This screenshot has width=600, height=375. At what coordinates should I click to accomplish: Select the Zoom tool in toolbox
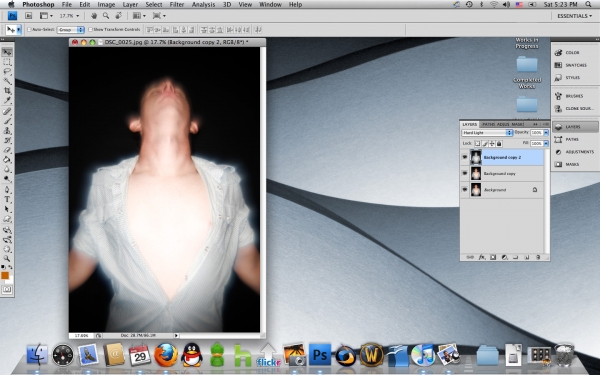click(x=7, y=259)
